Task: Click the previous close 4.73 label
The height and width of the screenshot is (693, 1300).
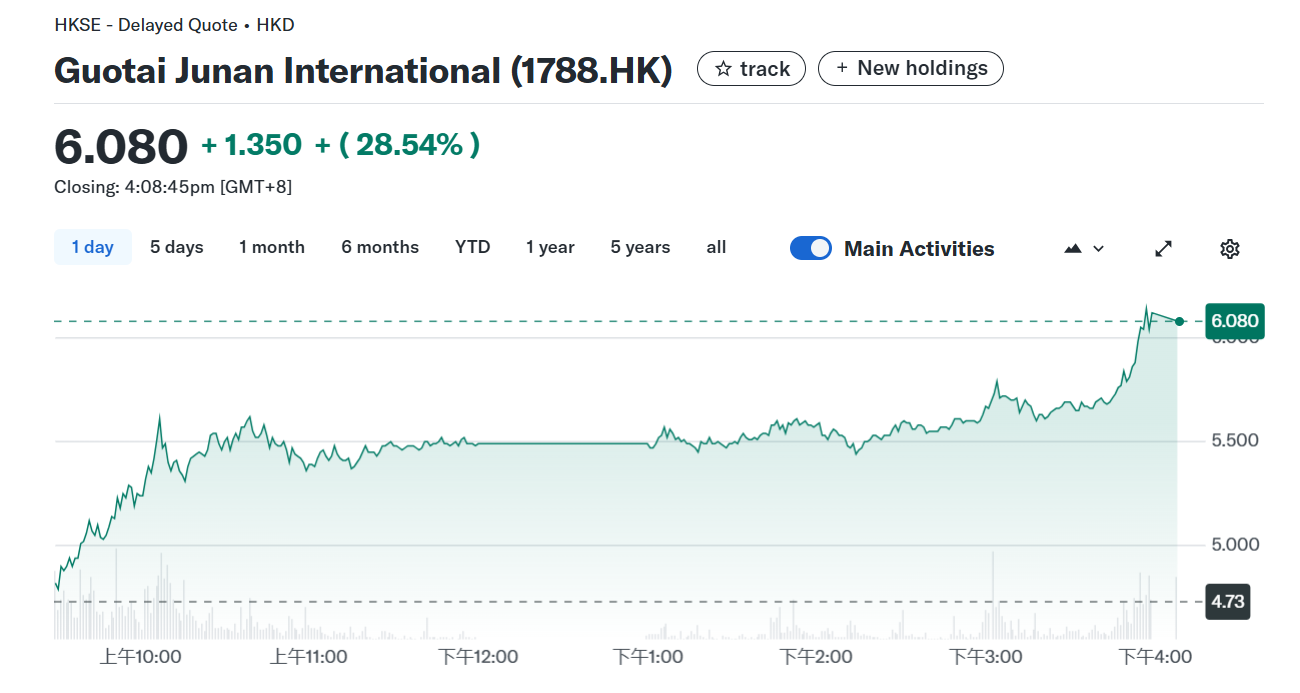Action: [1228, 601]
